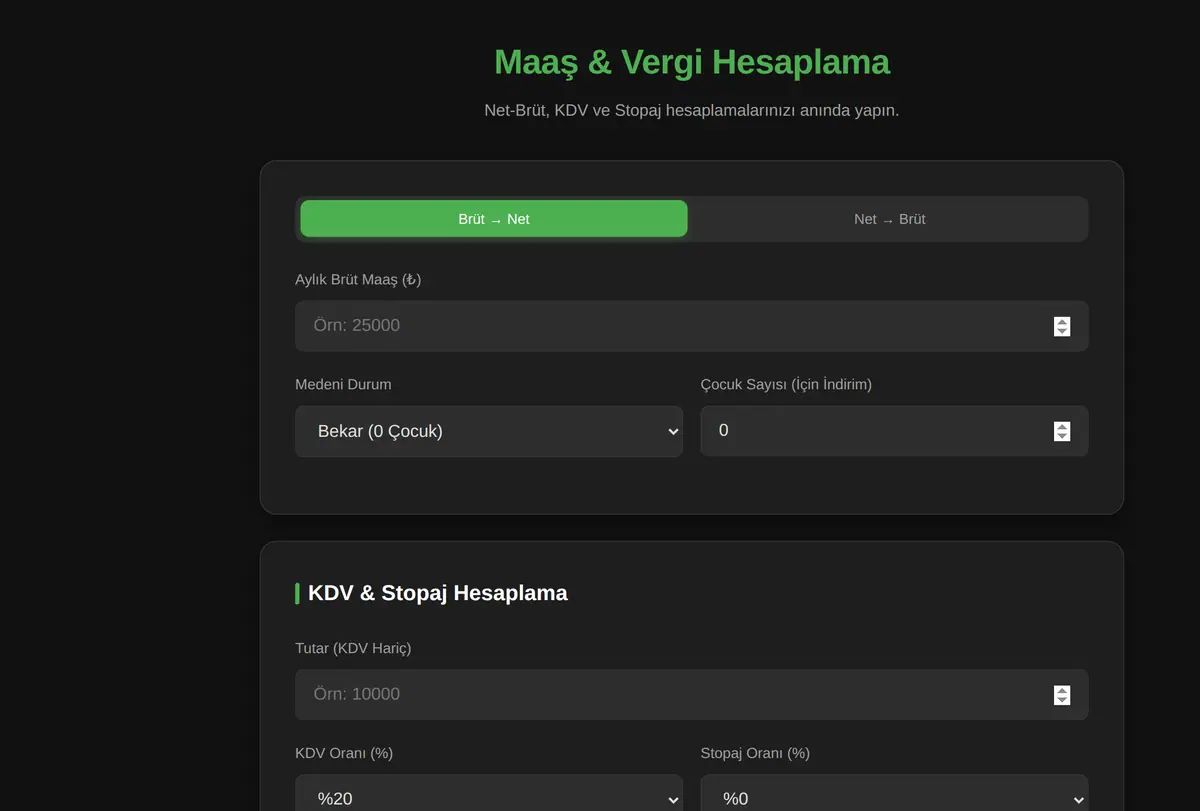Click the Çocuk Sayısı (İçin İndirim) label

tap(786, 384)
